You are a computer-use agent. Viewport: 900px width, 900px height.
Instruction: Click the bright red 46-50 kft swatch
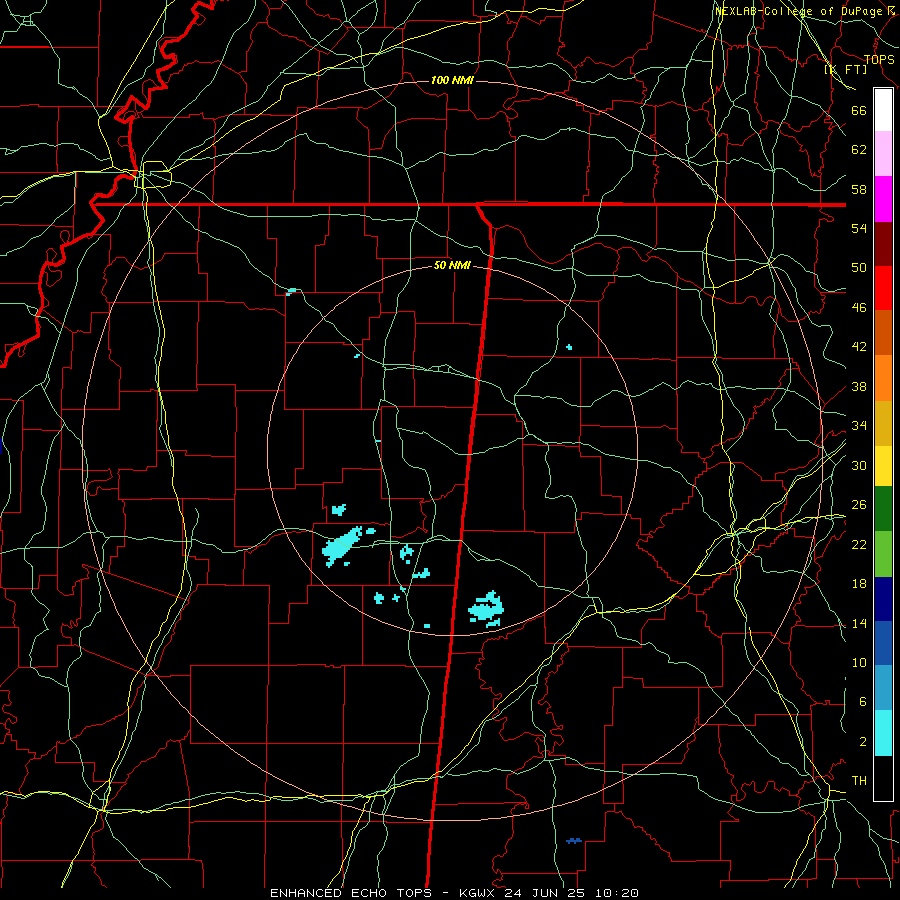point(883,288)
